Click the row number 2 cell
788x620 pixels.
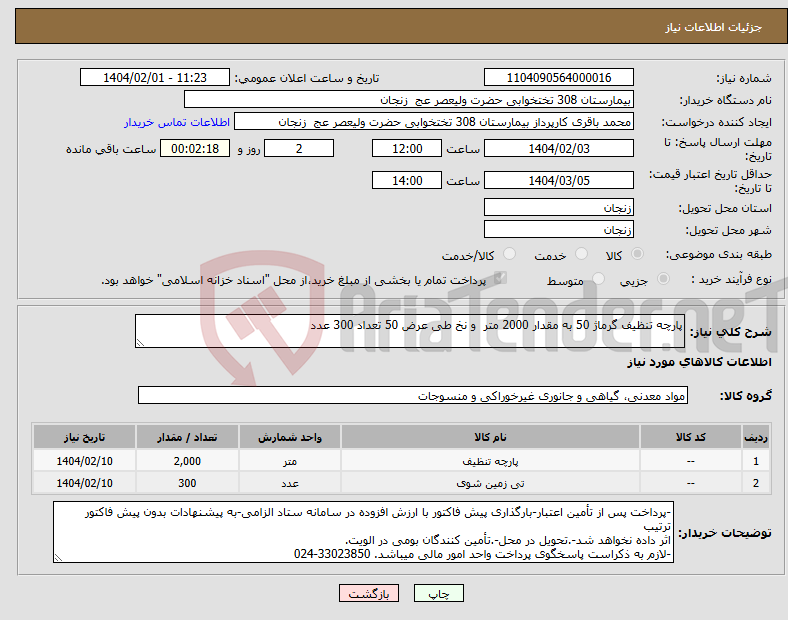(755, 483)
